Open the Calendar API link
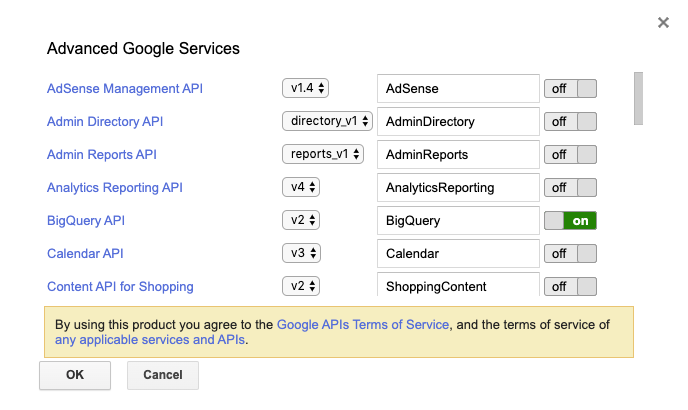Image resolution: width=688 pixels, height=410 pixels. (85, 253)
